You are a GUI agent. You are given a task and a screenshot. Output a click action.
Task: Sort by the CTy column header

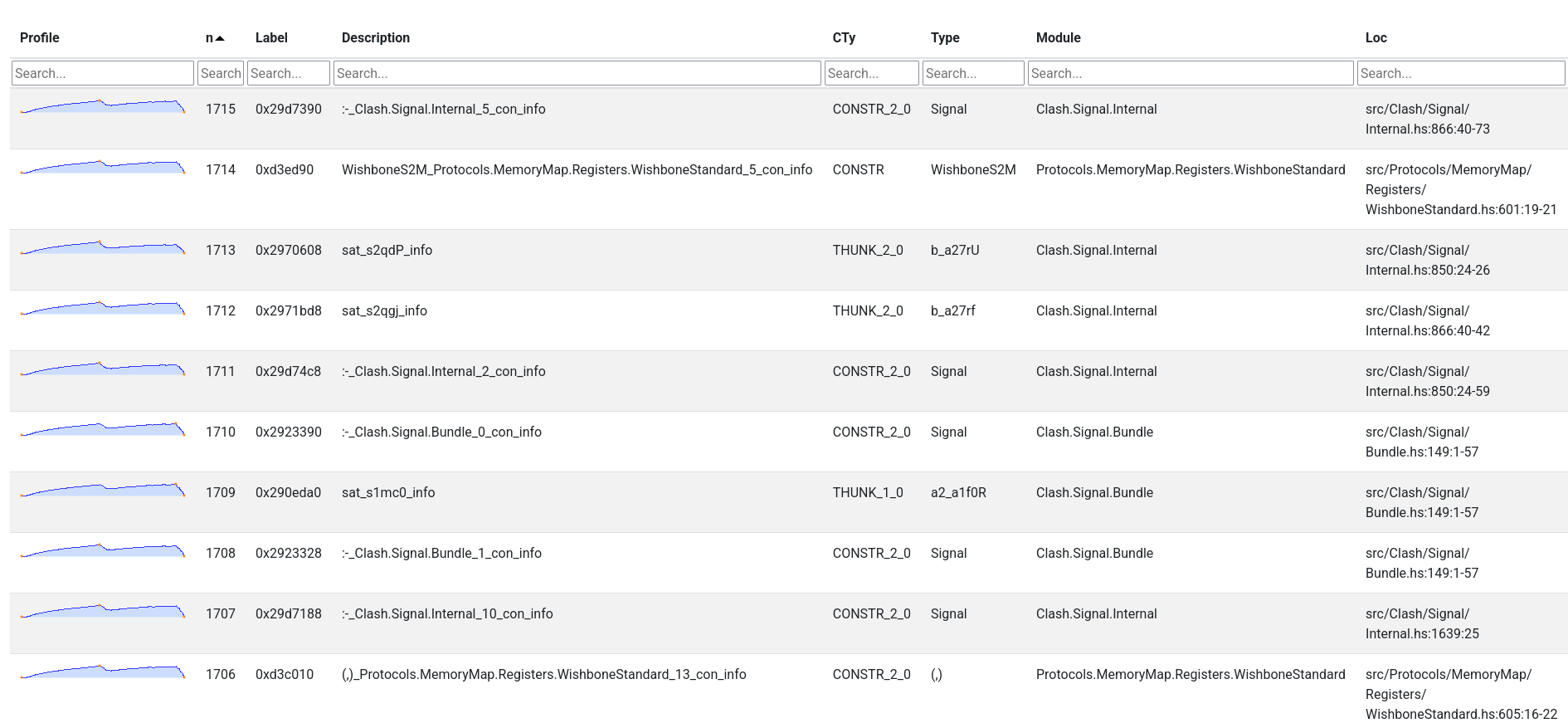click(844, 38)
